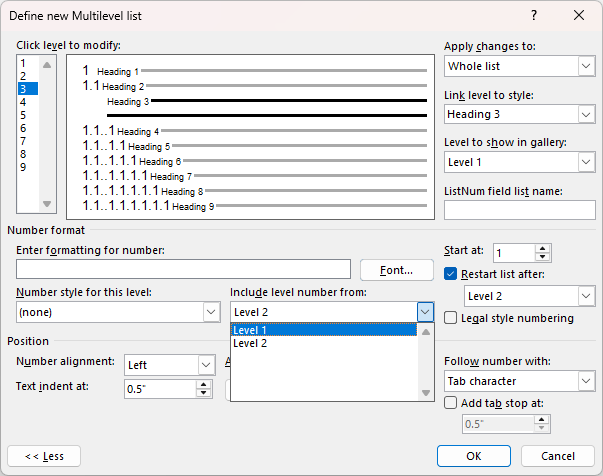Click Heading 4 line in the preview
This screenshot has height=476, width=603.
[254, 131]
